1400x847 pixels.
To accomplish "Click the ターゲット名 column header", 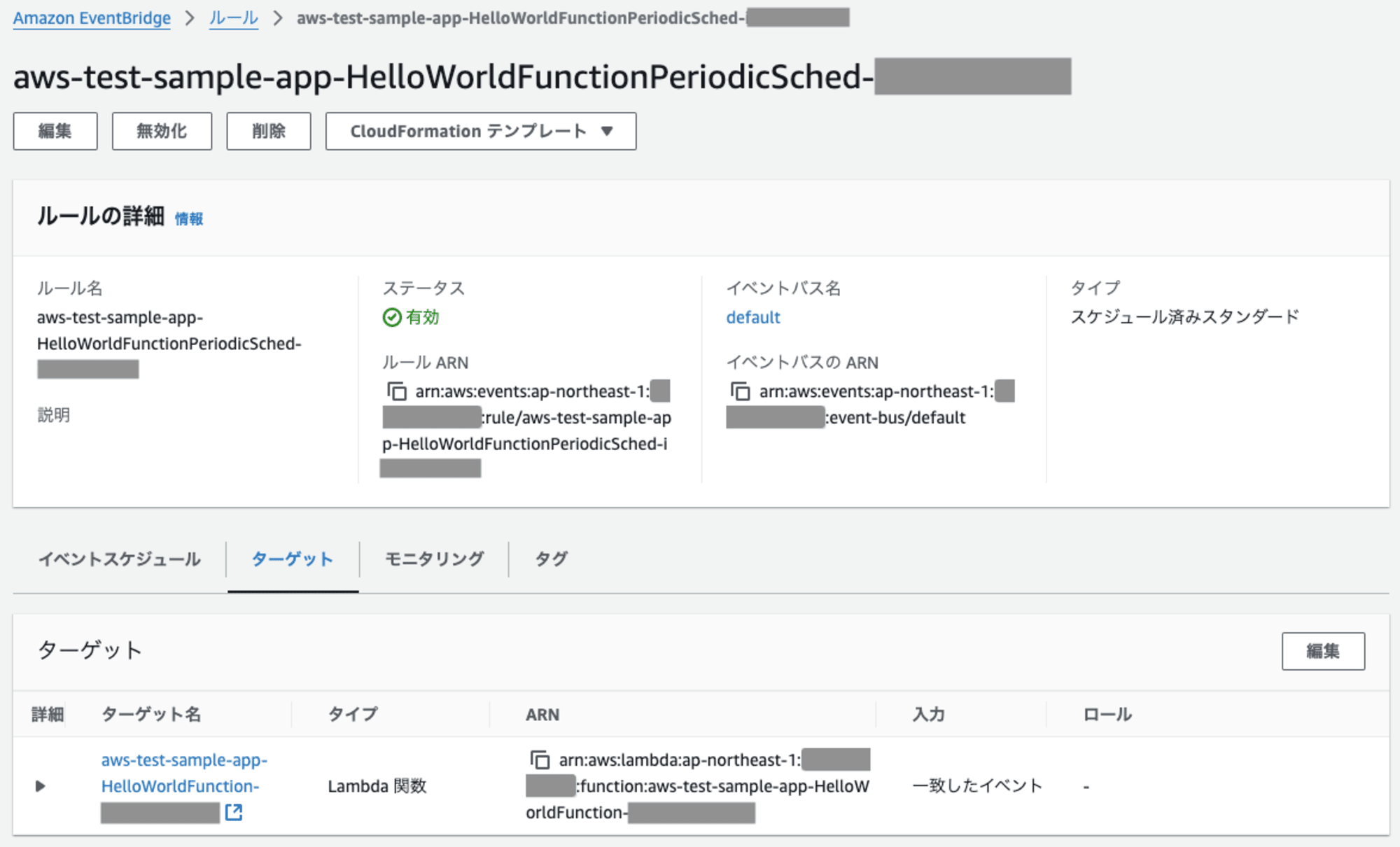I will click(151, 714).
